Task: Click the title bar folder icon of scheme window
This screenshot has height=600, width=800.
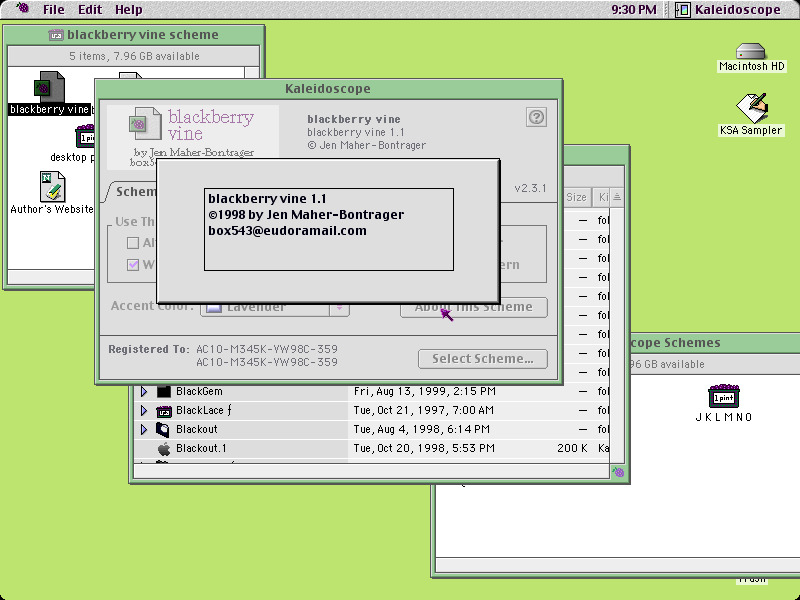Action: [56, 35]
